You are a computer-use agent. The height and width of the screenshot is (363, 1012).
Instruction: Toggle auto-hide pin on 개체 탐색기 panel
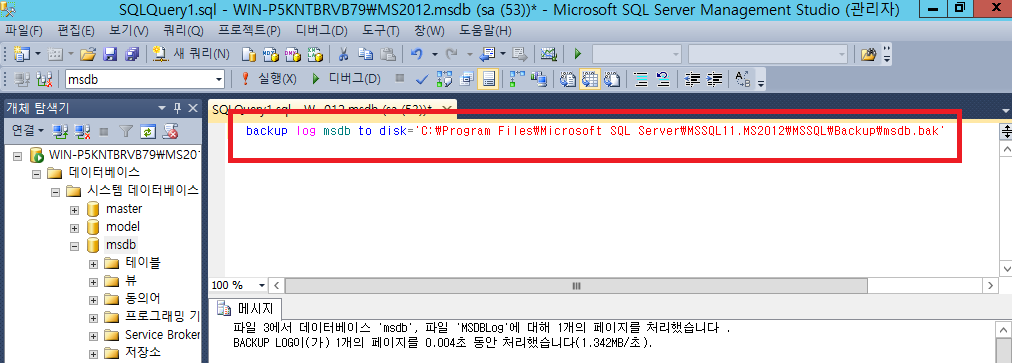pyautogui.click(x=177, y=108)
